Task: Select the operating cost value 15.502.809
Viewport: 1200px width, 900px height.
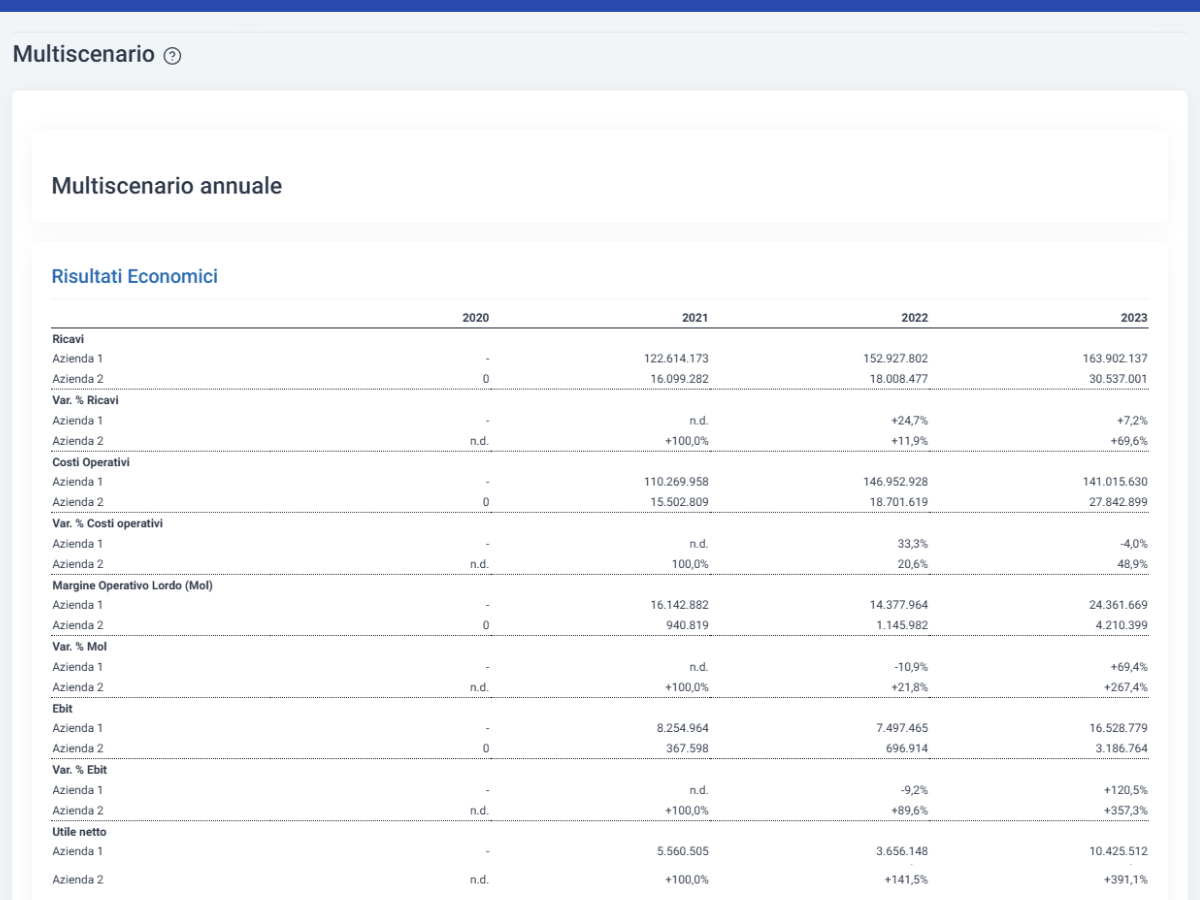Action: (x=679, y=502)
